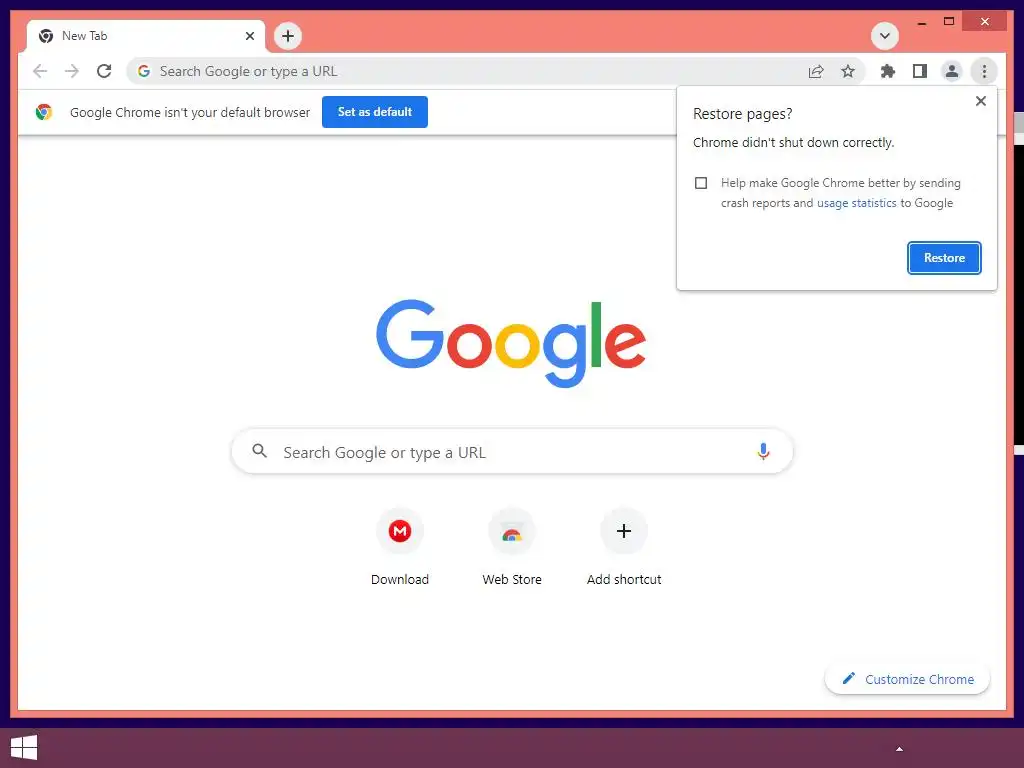The image size is (1024, 768).
Task: Click the Google search box
Action: [x=512, y=451]
